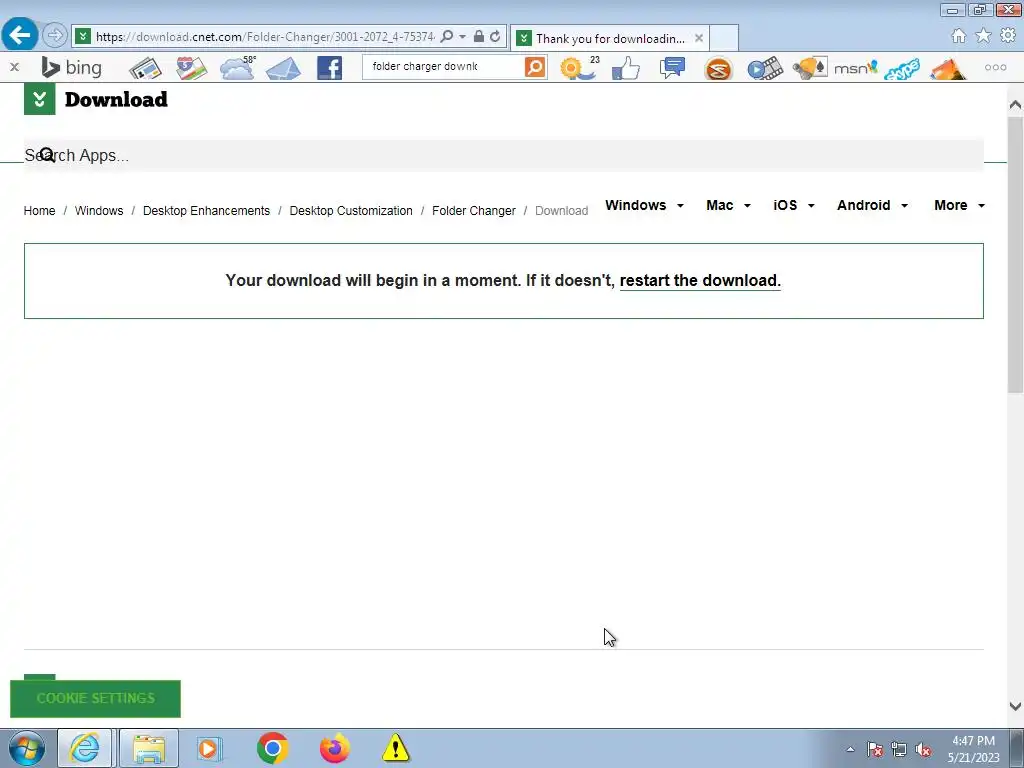Click the browser Home icon
This screenshot has width=1024, height=768.
959,36
